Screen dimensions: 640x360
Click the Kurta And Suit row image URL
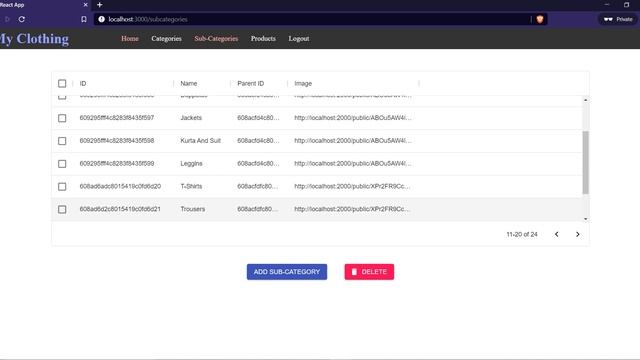(x=353, y=140)
